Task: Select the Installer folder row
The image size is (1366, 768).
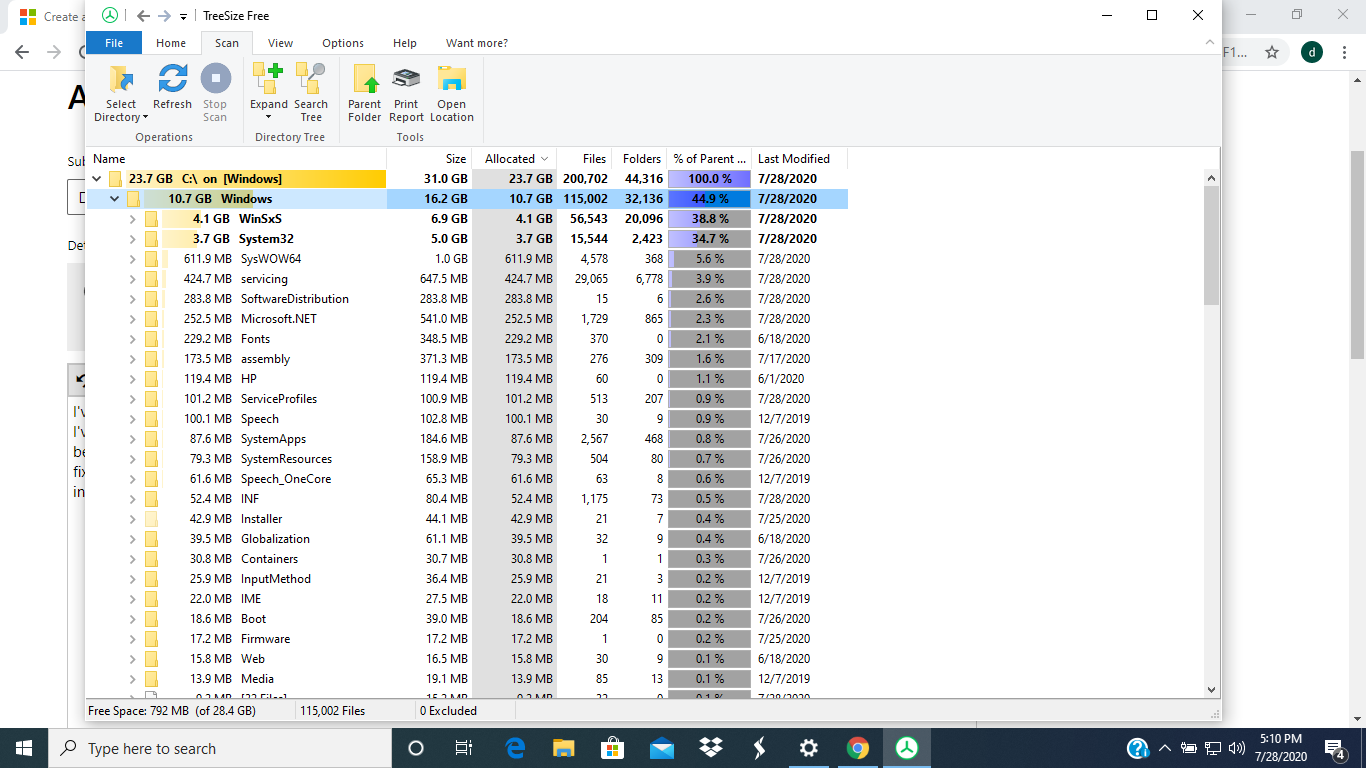Action: (x=467, y=519)
